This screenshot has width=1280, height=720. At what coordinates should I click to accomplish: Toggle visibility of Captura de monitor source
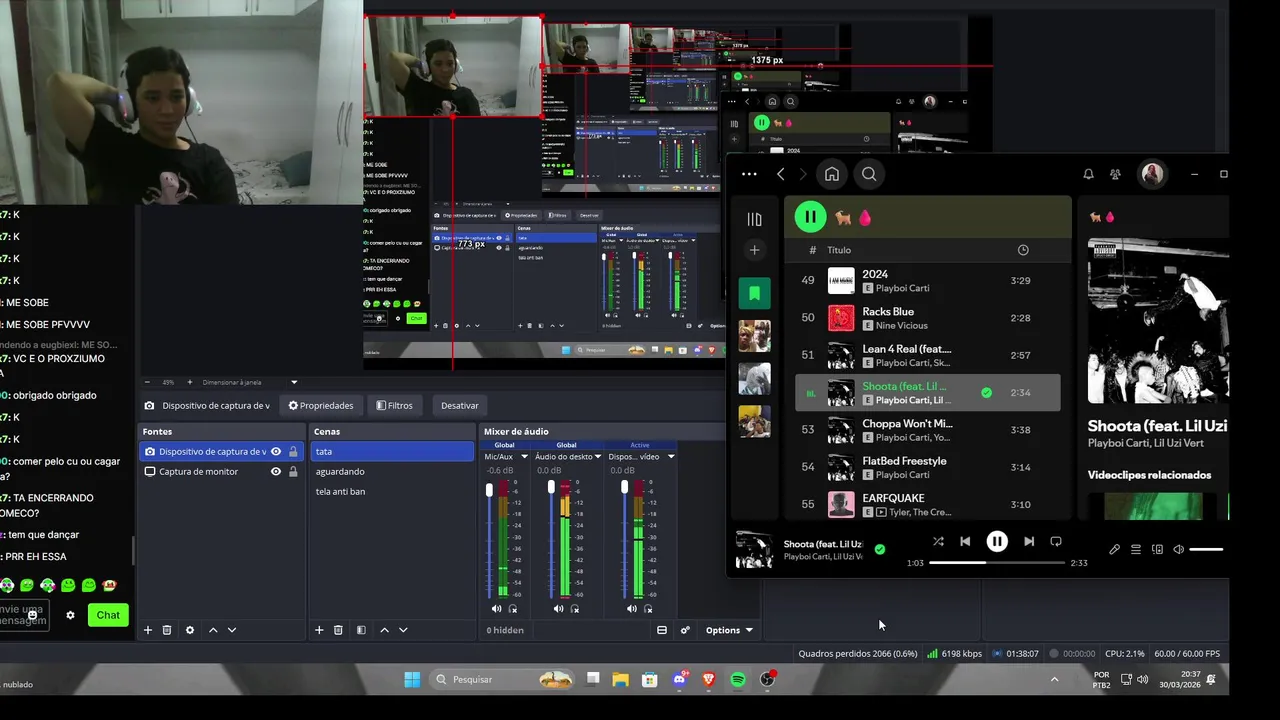276,472
